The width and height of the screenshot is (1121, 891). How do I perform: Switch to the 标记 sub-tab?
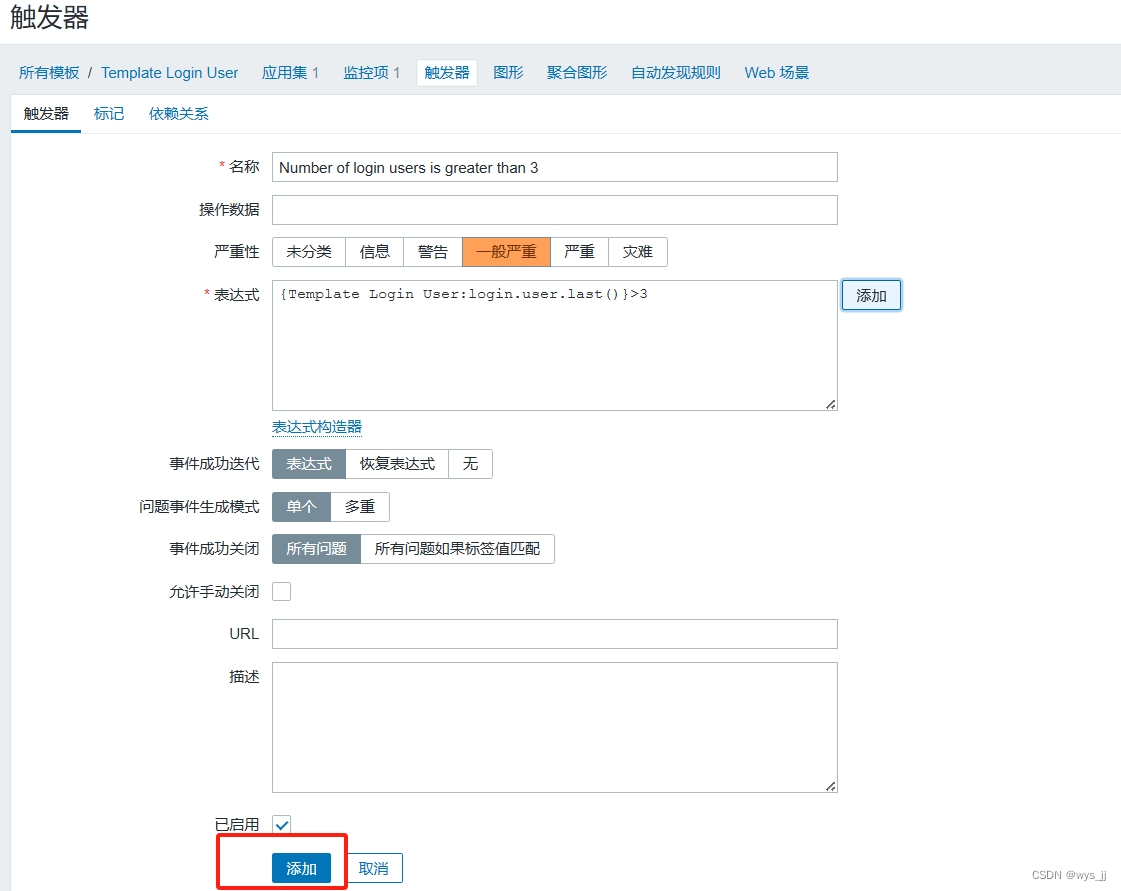click(x=109, y=114)
